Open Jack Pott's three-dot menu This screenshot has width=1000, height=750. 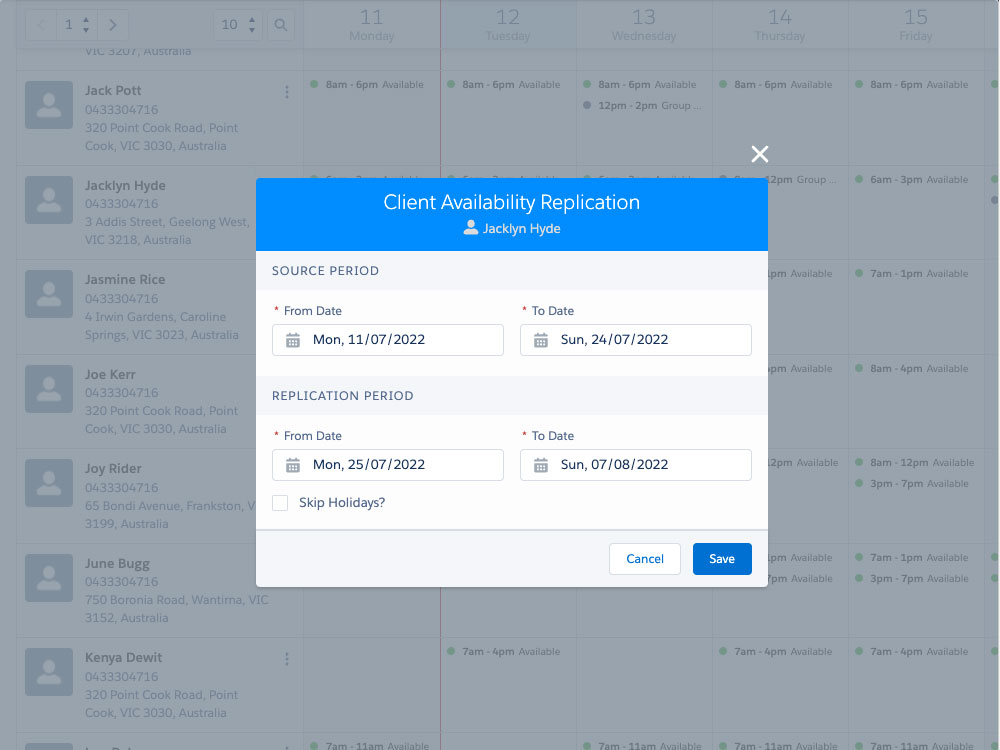[287, 92]
